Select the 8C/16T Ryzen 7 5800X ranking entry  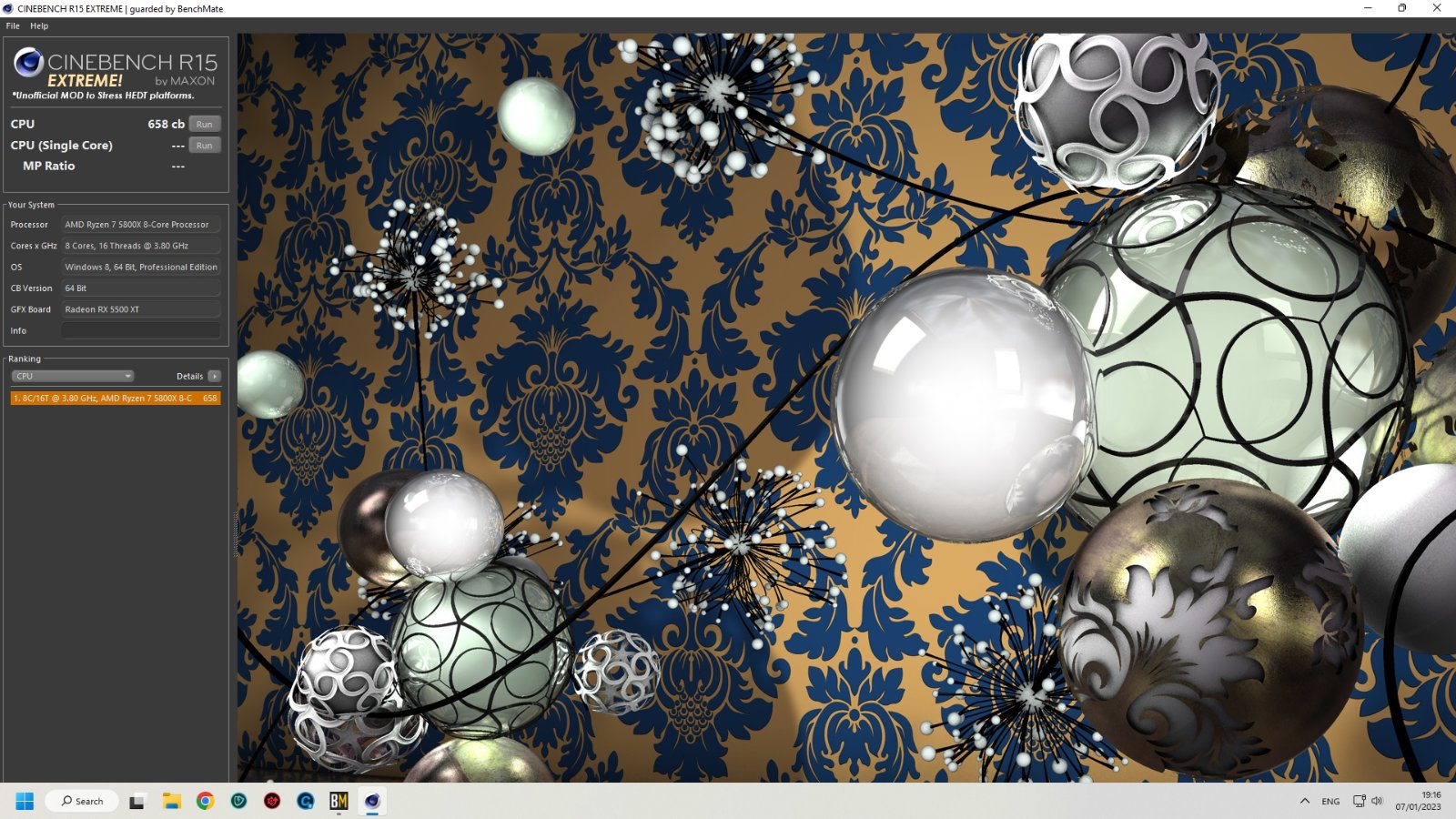click(116, 398)
